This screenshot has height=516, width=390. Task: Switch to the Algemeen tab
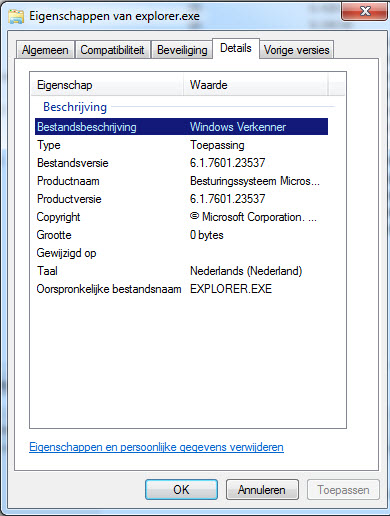pyautogui.click(x=45, y=50)
